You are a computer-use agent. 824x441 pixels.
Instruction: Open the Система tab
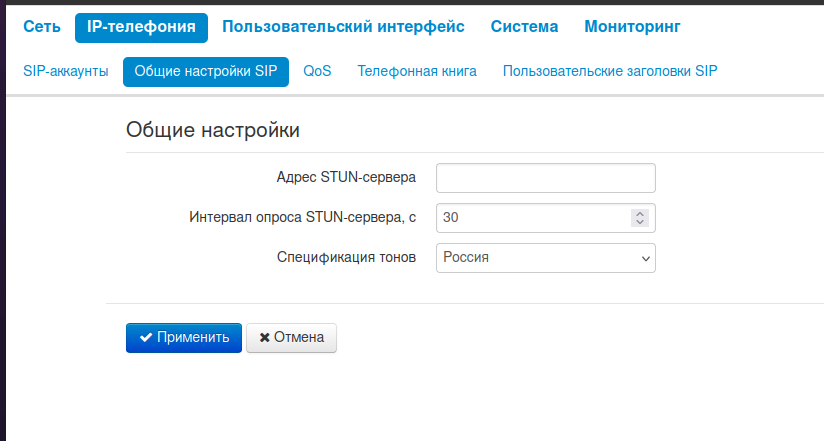point(524,27)
